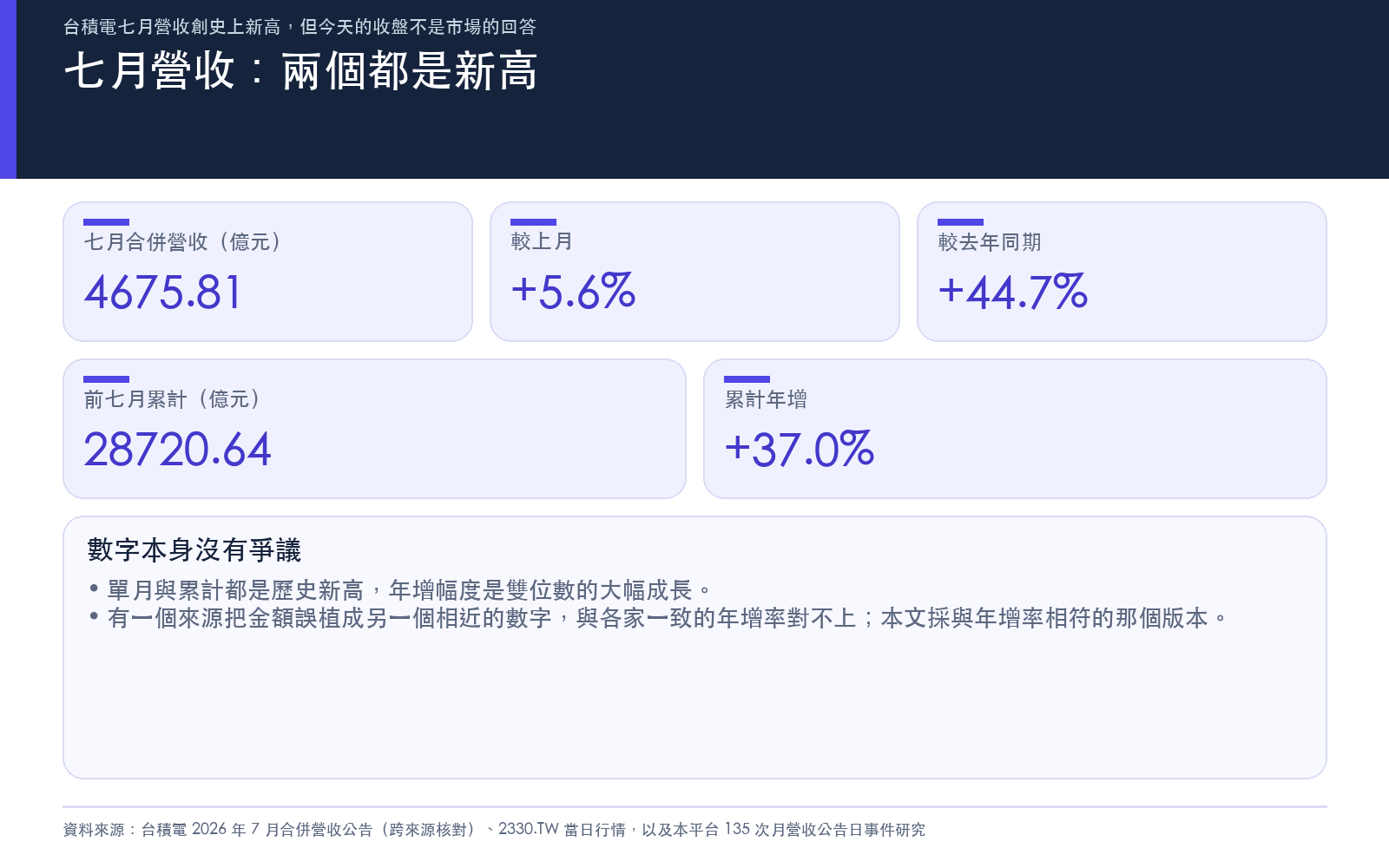This screenshot has height=868, width=1389.
Task: Click the subtitle line about 台積電七月營收創史上新高
Action: pos(300,27)
